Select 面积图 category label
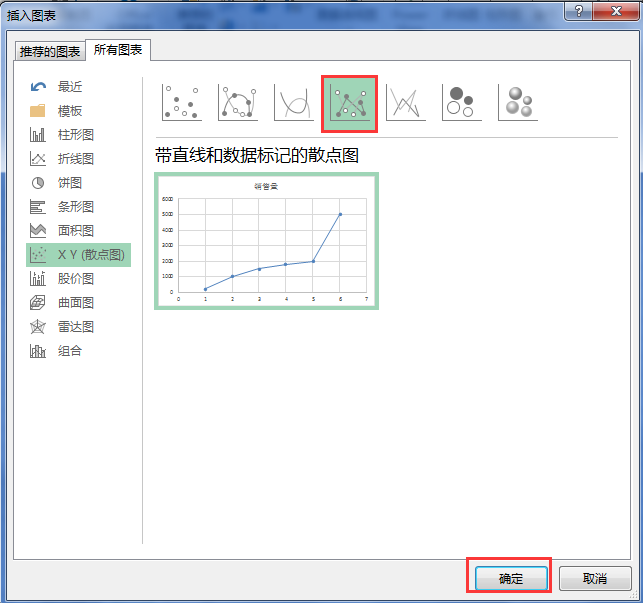Screen dimensions: 643x603 point(76,231)
